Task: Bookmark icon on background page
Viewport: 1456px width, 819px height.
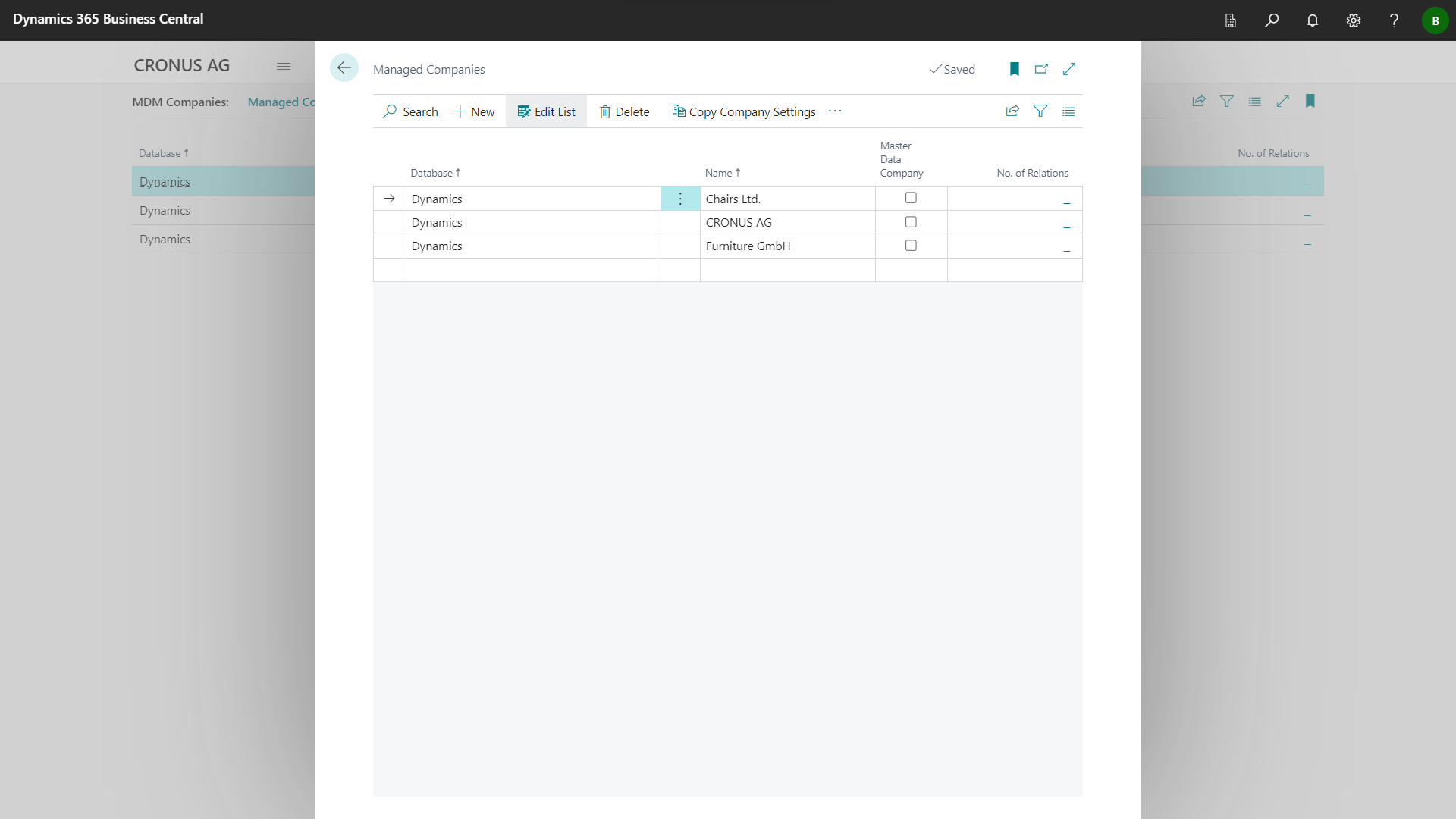Action: click(1310, 101)
